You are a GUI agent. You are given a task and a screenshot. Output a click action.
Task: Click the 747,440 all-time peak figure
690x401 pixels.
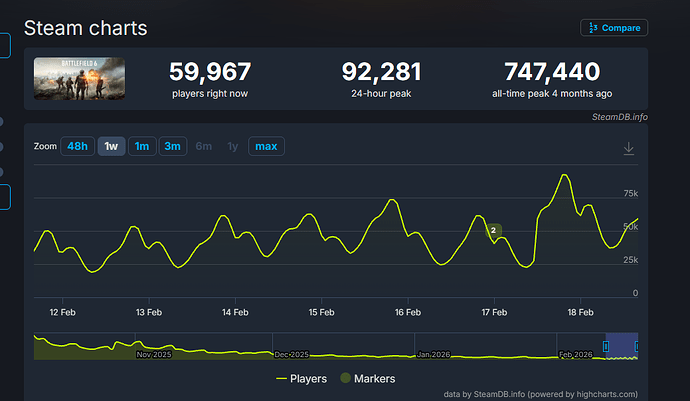[x=552, y=72]
